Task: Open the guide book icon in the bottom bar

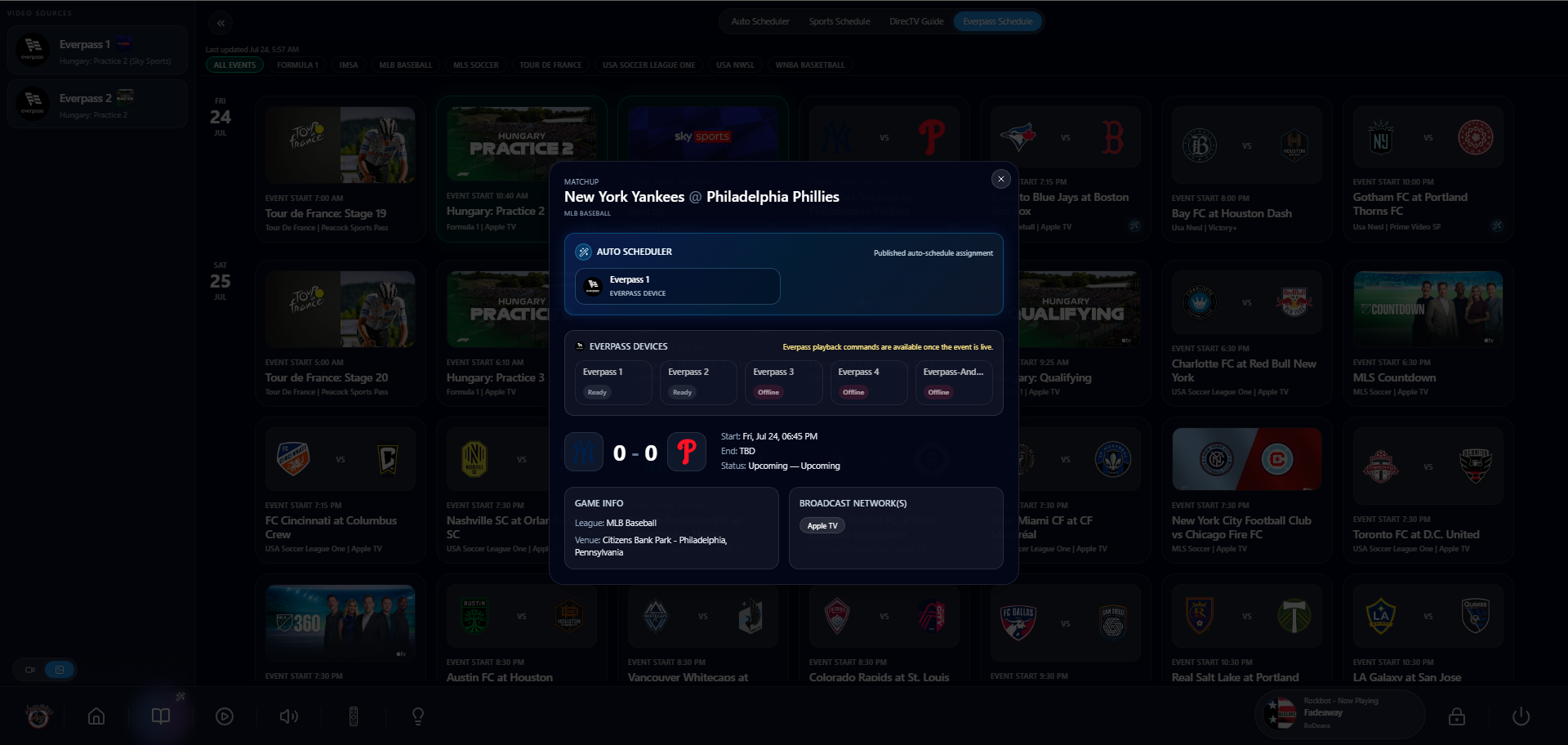Action: (x=161, y=716)
